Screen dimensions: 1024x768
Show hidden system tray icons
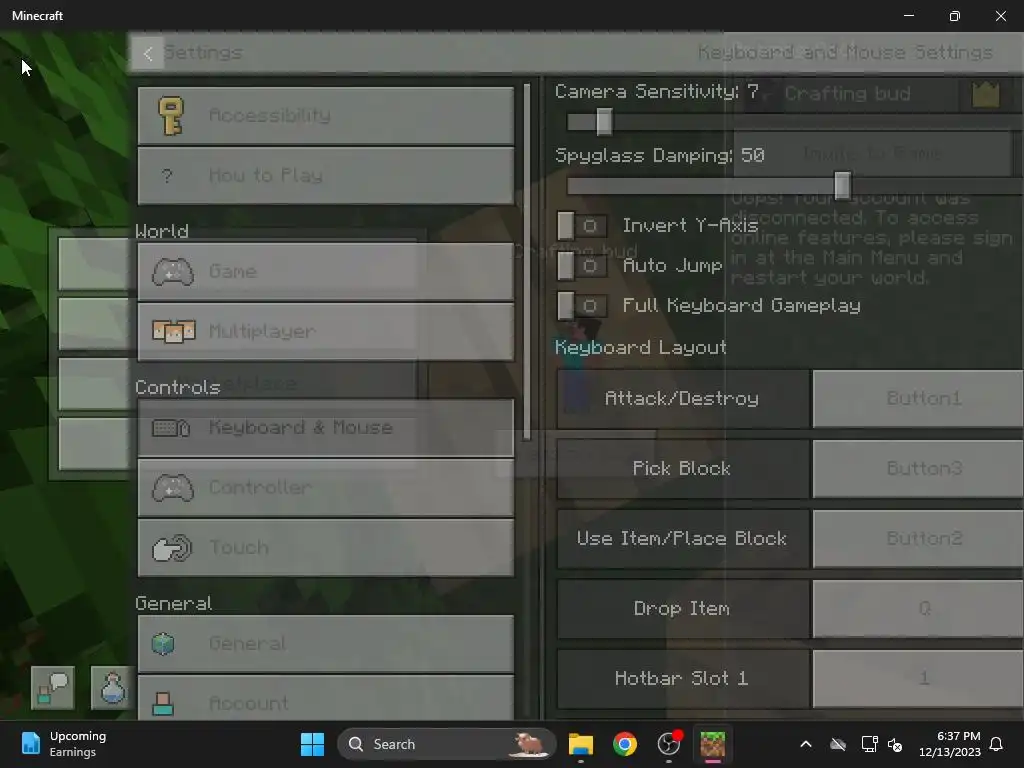[x=806, y=744]
